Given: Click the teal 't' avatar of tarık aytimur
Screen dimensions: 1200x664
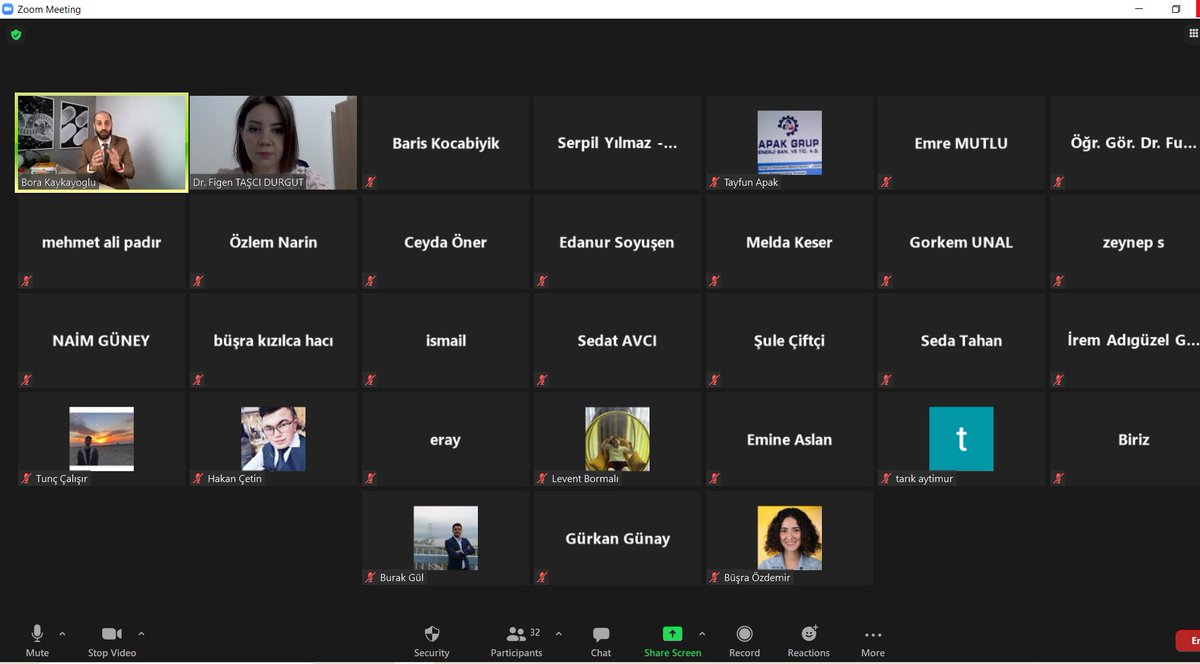Looking at the screenshot, I should pyautogui.click(x=961, y=438).
